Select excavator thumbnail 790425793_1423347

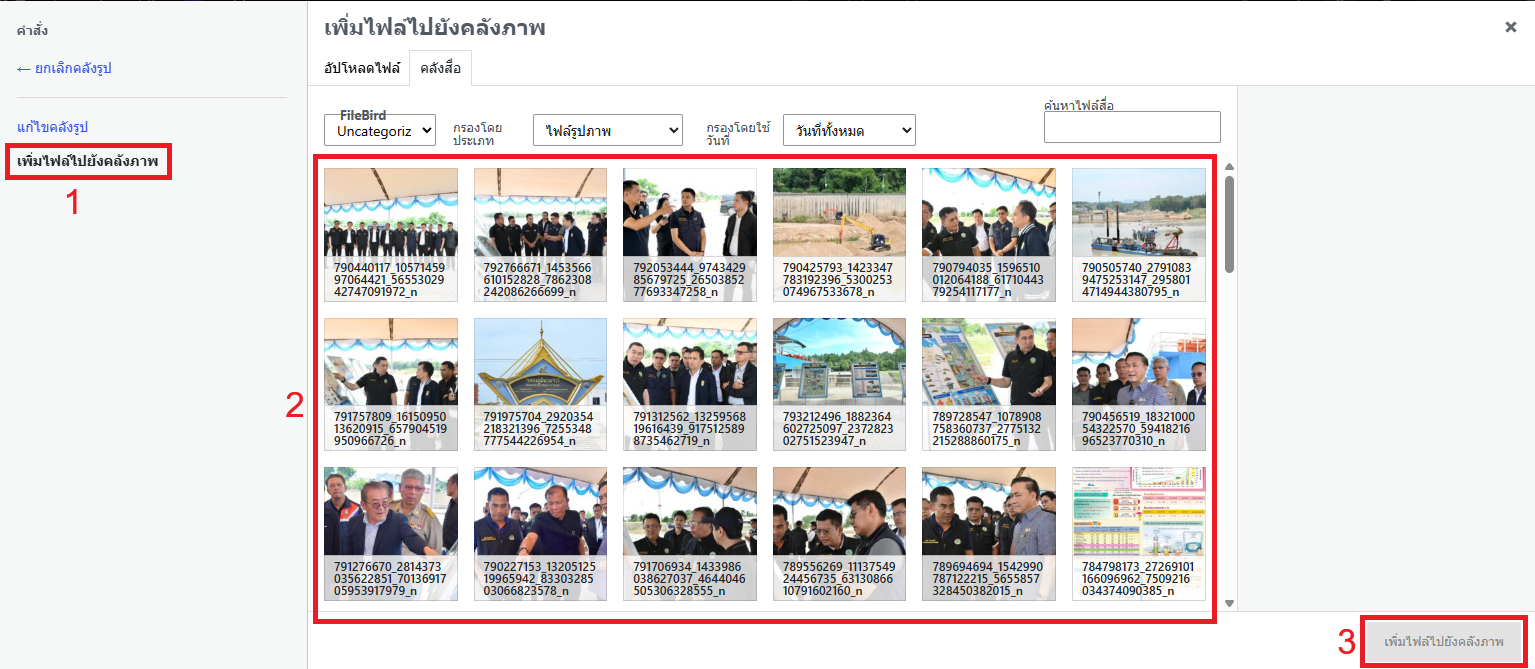pos(840,234)
